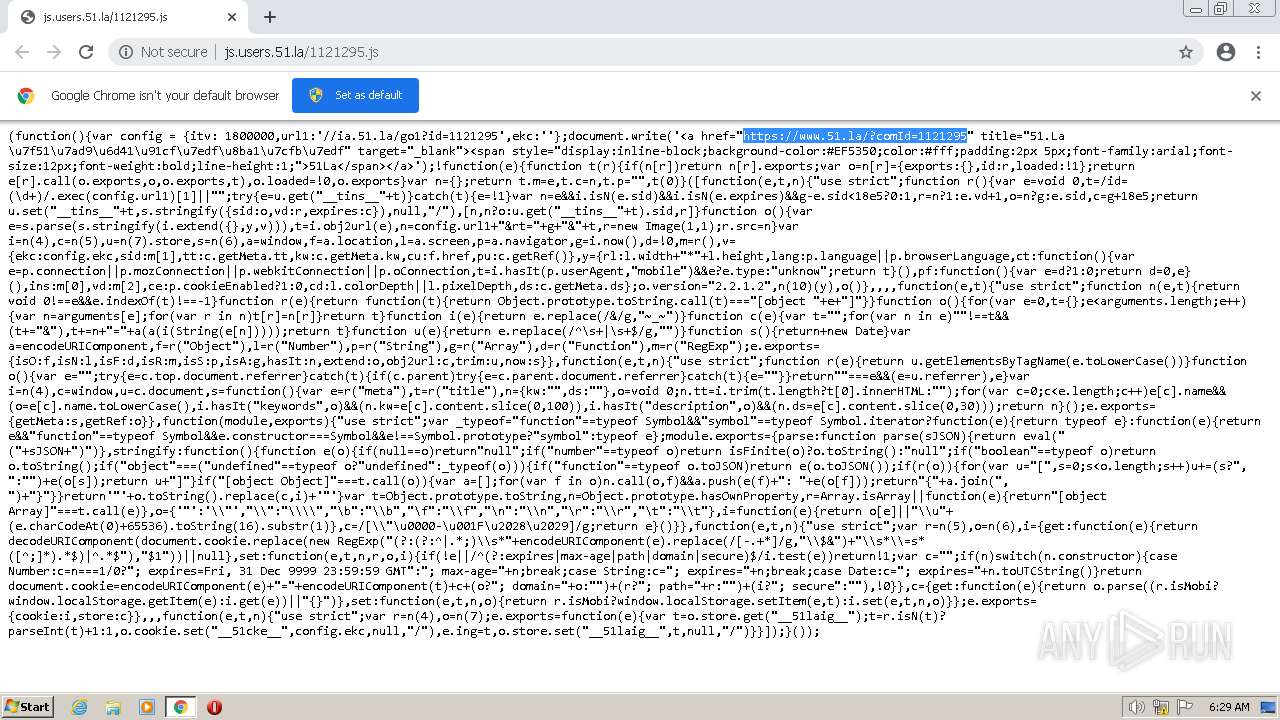
Task: Dismiss the default browser infobar
Action: [1256, 96]
